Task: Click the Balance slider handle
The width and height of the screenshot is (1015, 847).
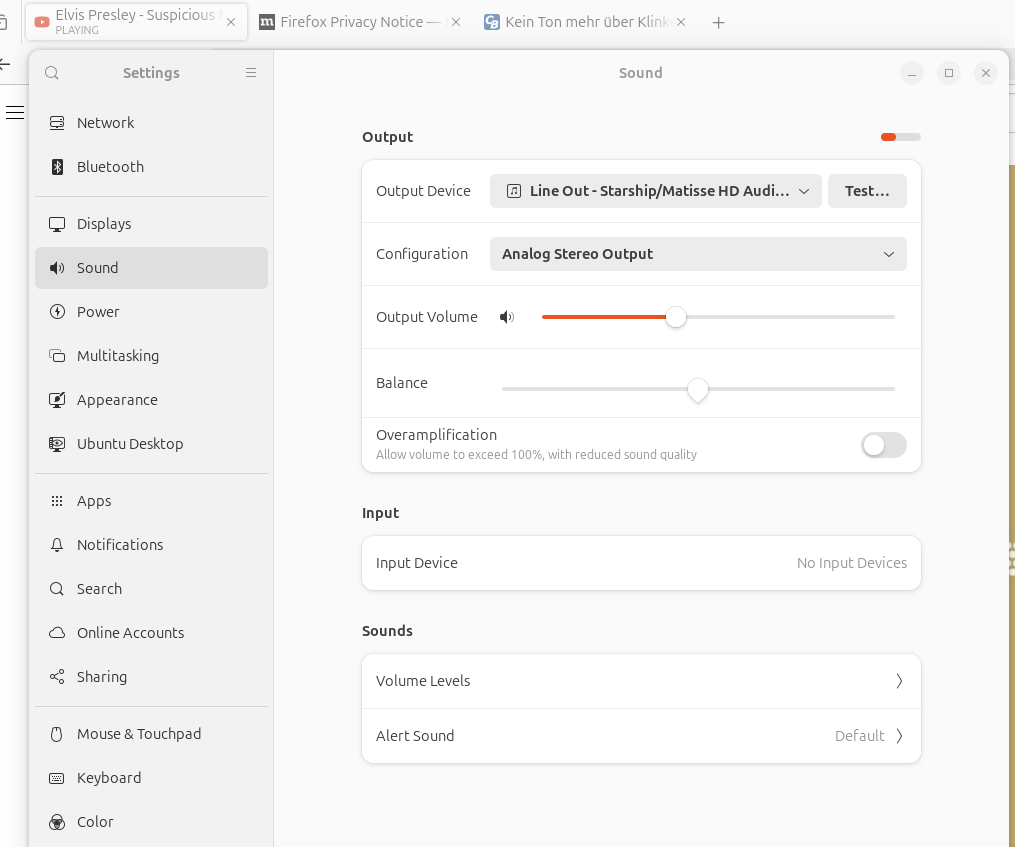Action: pyautogui.click(x=698, y=389)
